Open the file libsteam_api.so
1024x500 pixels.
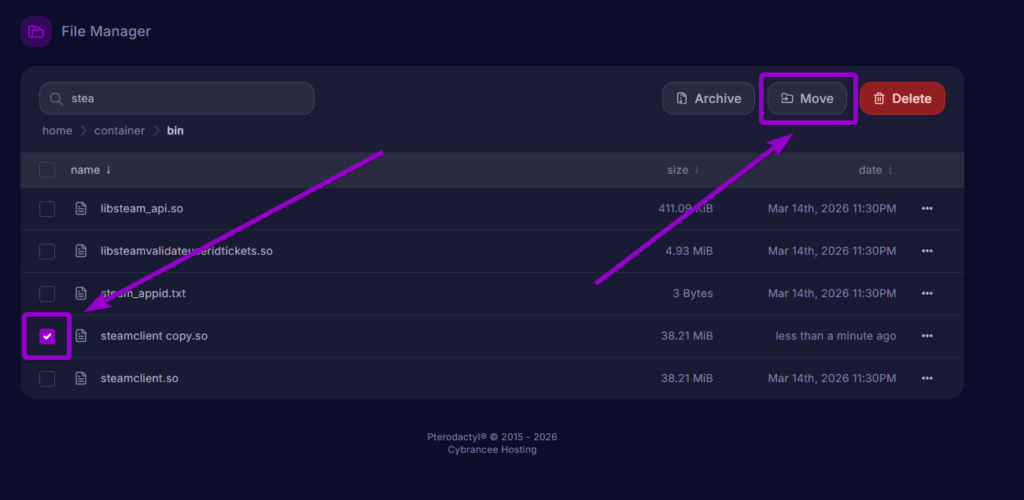[142, 208]
